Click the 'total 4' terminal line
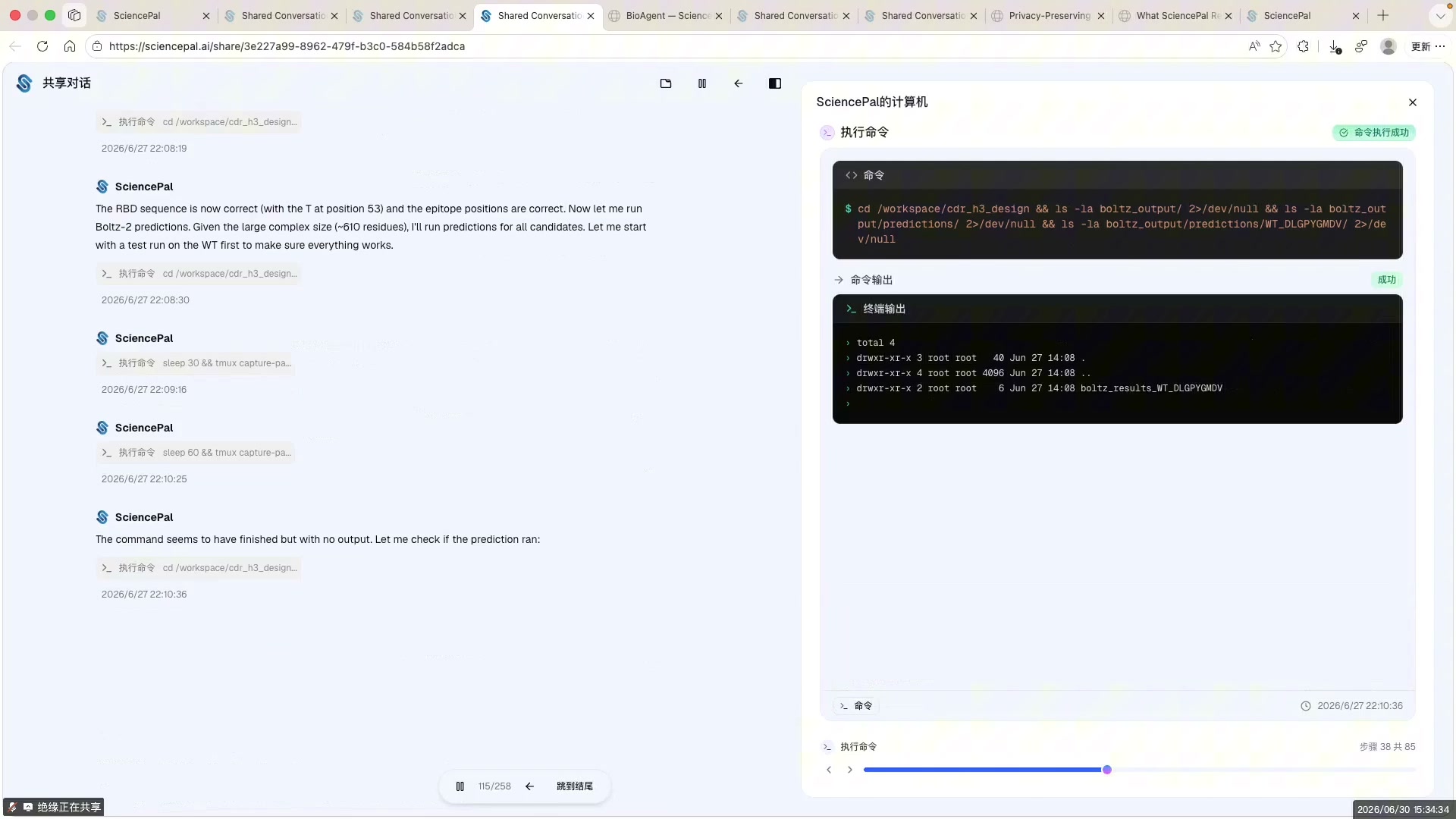The height and width of the screenshot is (819, 1456). coord(876,343)
